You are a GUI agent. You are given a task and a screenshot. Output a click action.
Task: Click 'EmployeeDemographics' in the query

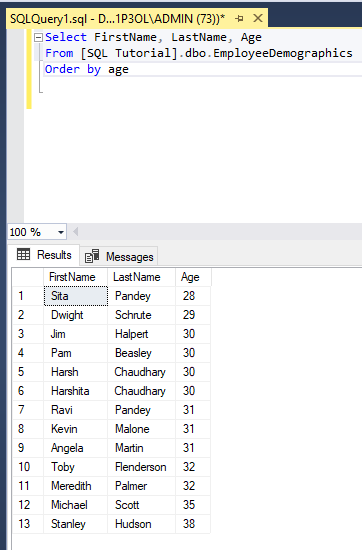click(x=283, y=53)
